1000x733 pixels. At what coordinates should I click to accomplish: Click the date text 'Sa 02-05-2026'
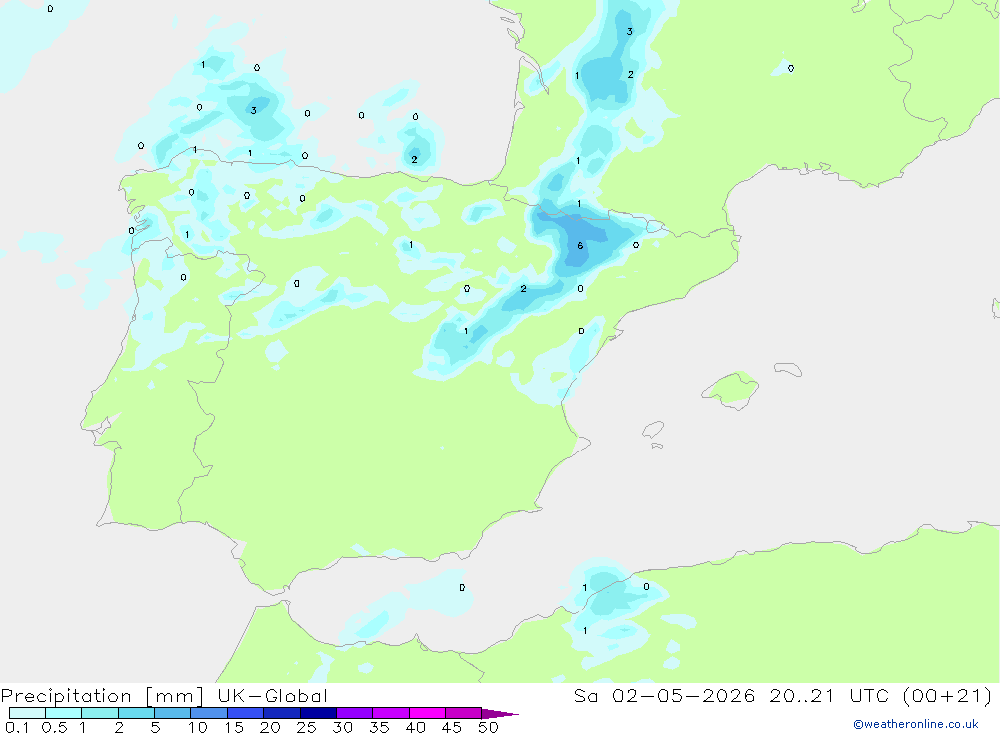coord(665,696)
